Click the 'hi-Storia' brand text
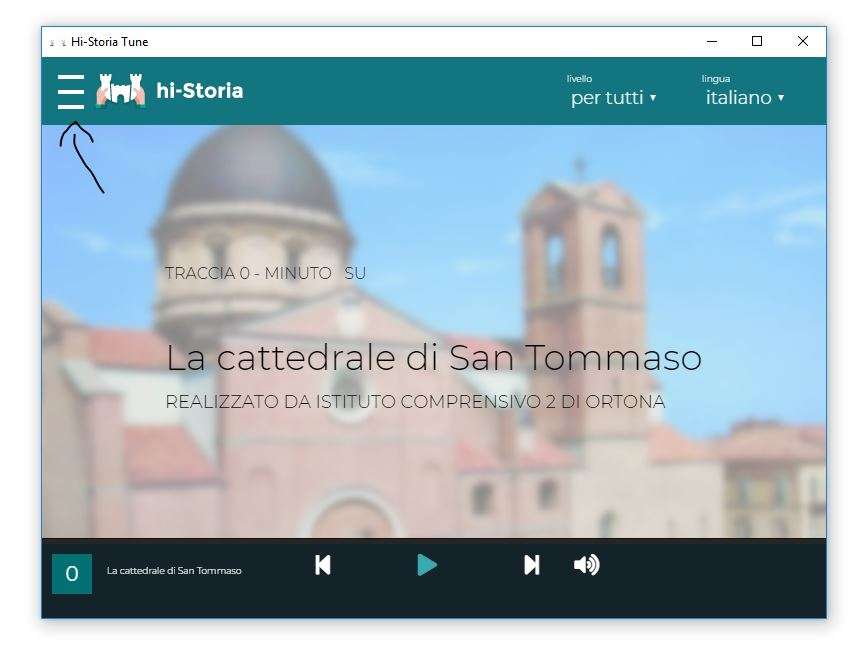The image size is (865, 654). (x=200, y=90)
